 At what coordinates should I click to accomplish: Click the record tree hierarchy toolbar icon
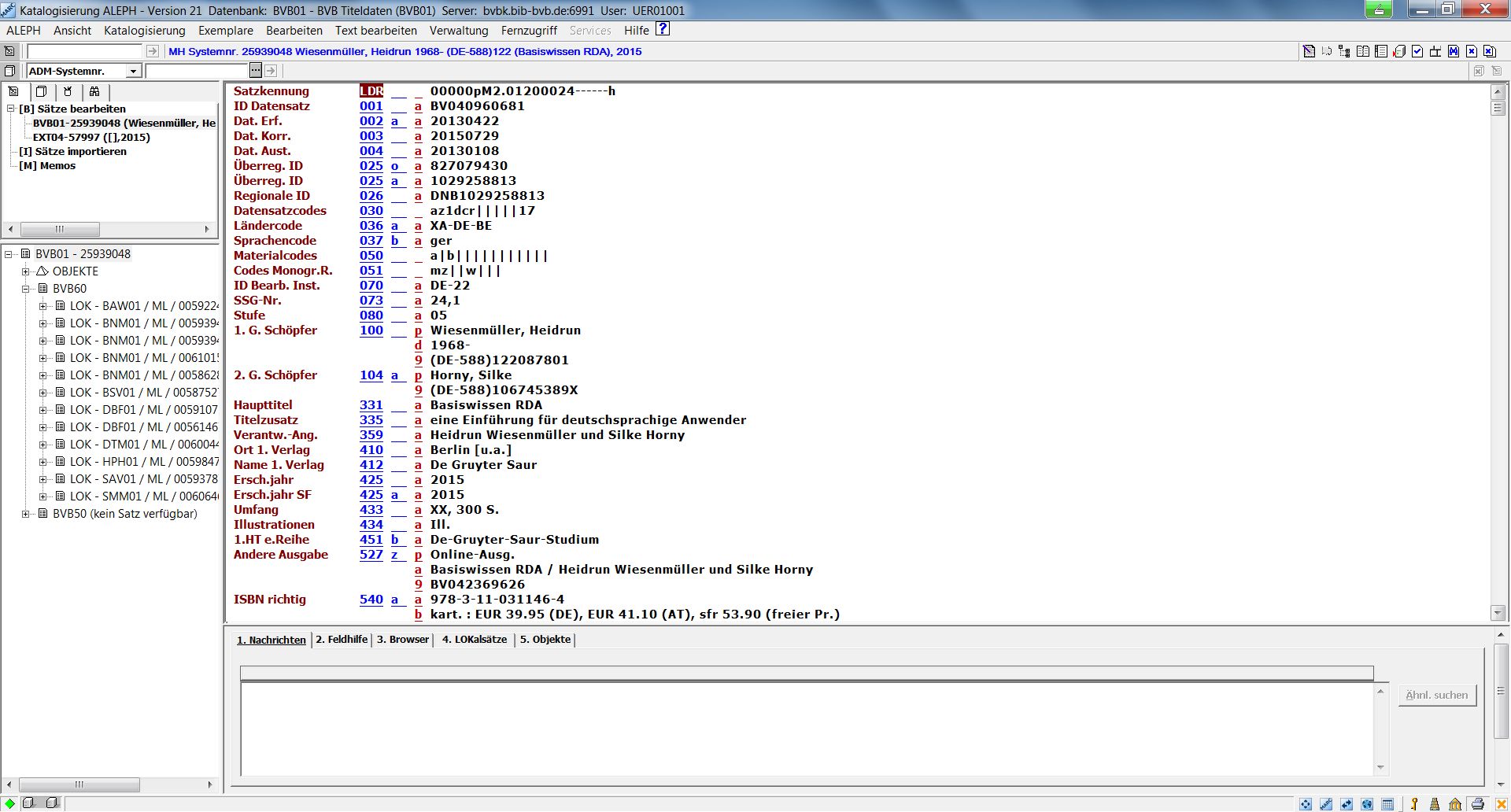click(x=1344, y=51)
